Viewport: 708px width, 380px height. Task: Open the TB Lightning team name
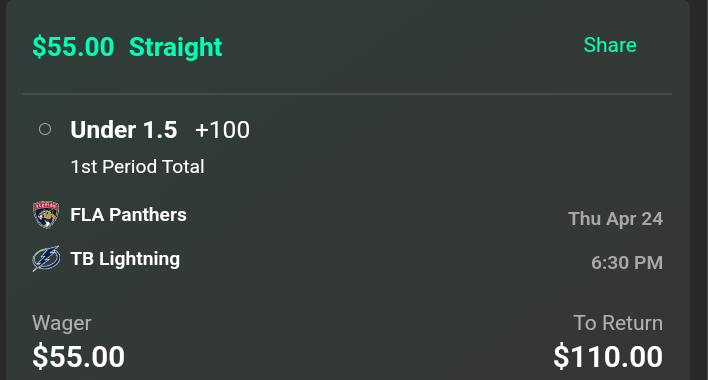pyautogui.click(x=125, y=259)
